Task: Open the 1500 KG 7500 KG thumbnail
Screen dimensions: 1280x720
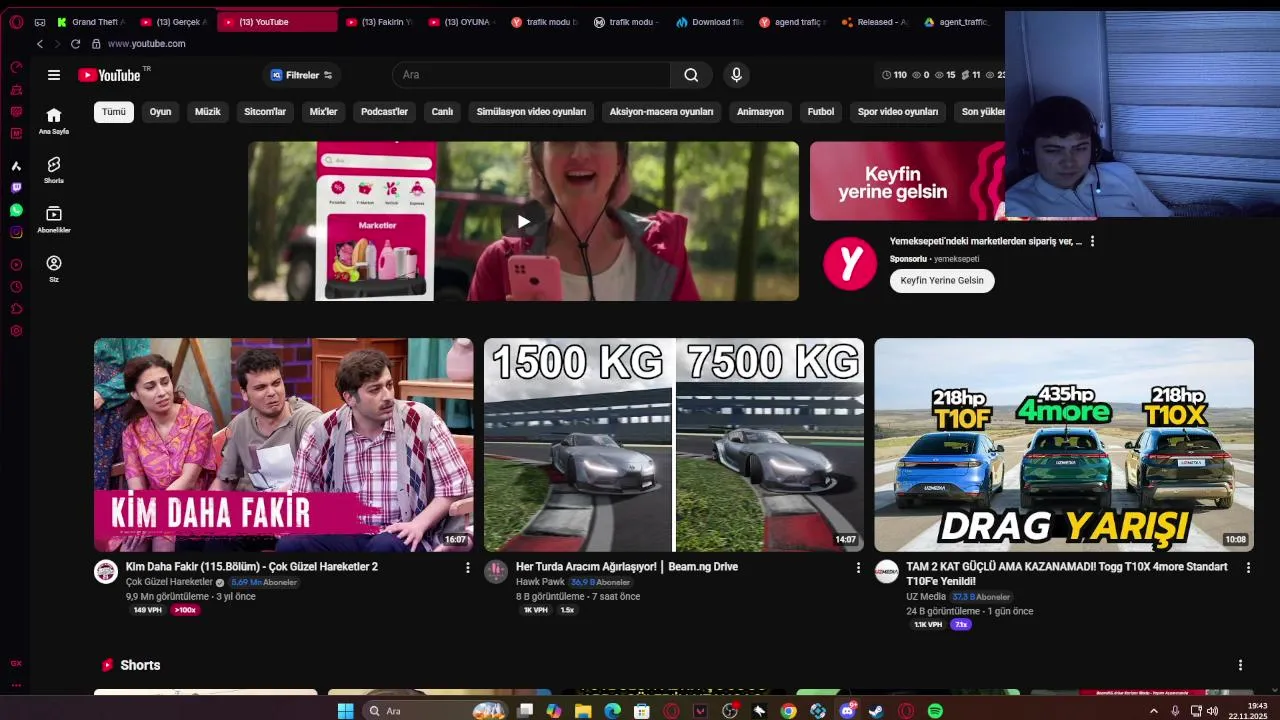Action: point(674,445)
